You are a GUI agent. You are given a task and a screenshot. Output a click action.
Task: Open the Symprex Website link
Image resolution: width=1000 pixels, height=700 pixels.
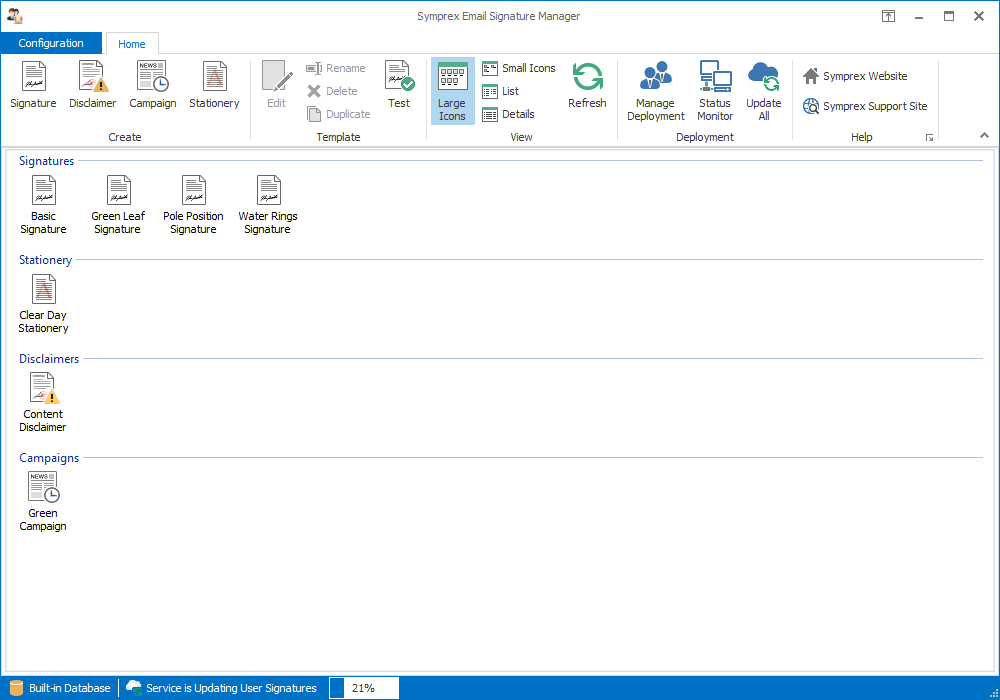855,76
